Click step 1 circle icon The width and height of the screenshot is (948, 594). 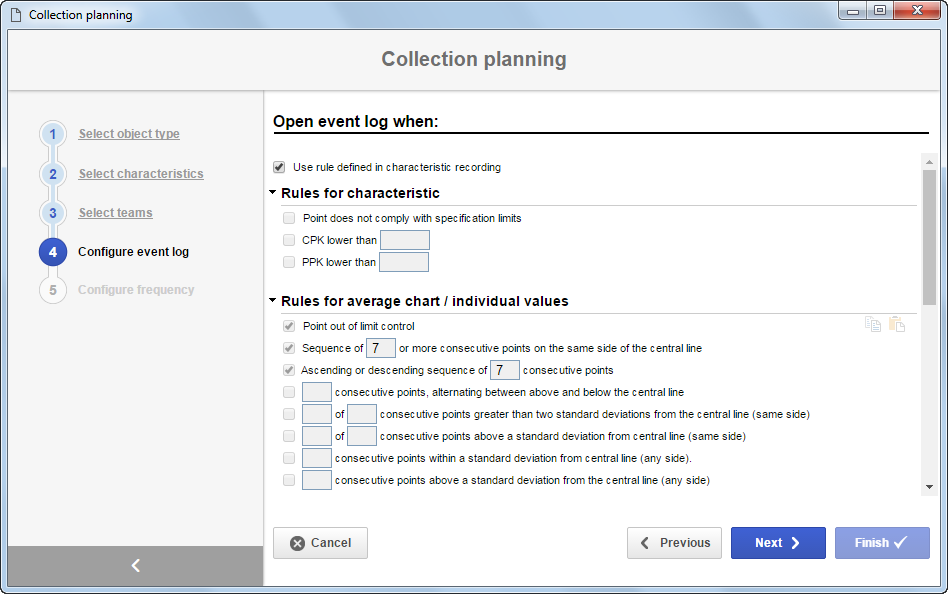pyautogui.click(x=53, y=134)
